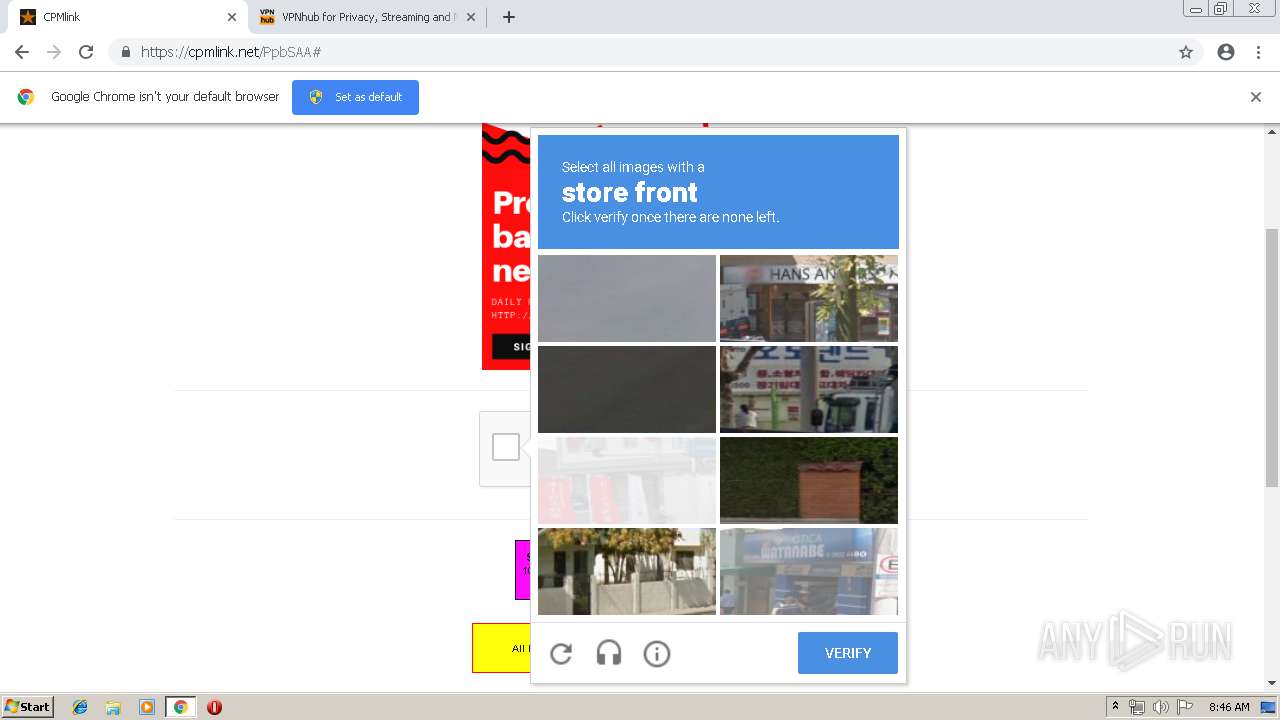Click the Show Desktop button
The image size is (1280, 720).
[1268, 707]
